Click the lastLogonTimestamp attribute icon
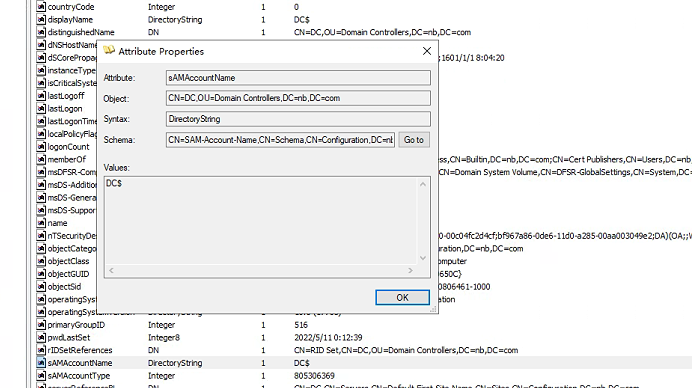692x388 pixels. coord(41,121)
